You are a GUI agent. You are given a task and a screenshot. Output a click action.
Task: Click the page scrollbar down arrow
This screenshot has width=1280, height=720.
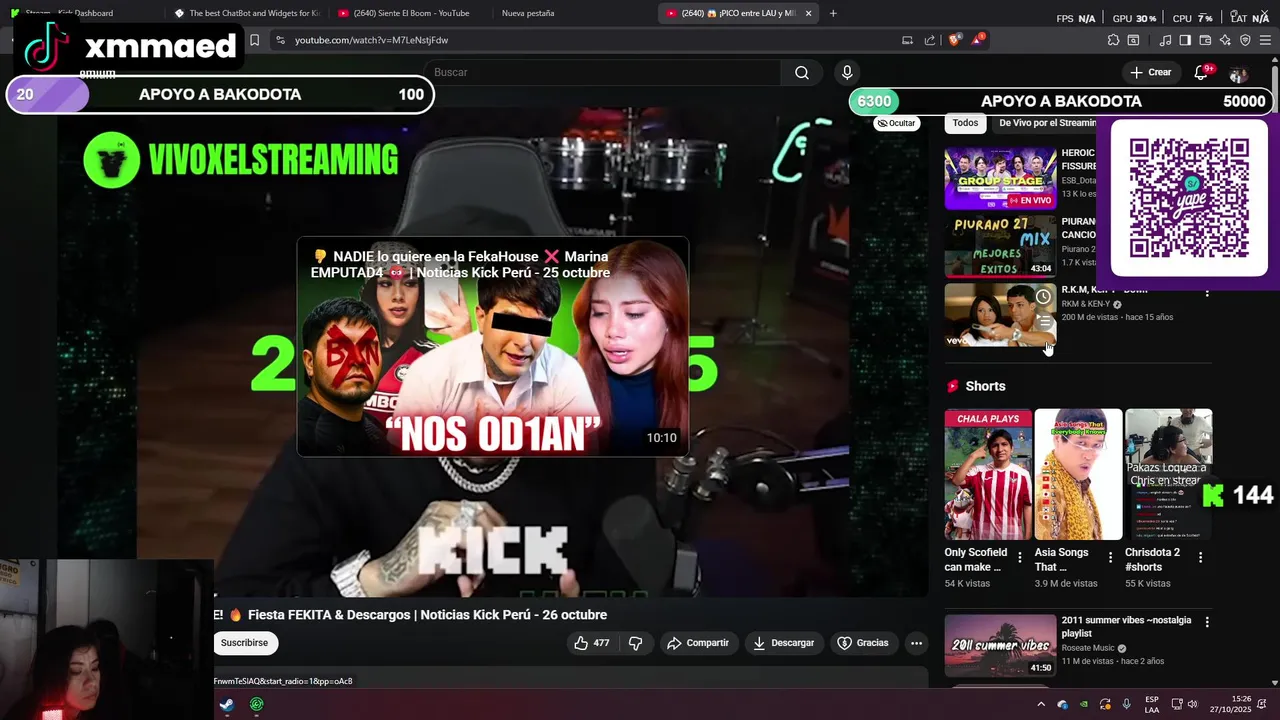click(x=1275, y=682)
